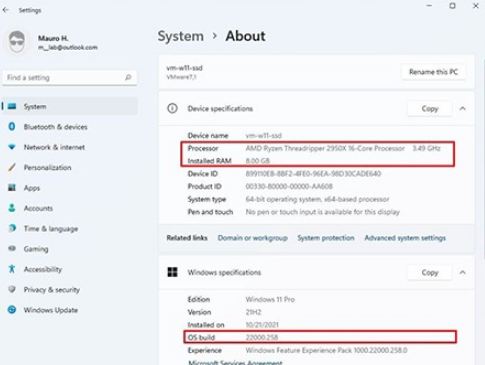Select the Installed on date value
The image size is (485, 365).
[x=262, y=325]
